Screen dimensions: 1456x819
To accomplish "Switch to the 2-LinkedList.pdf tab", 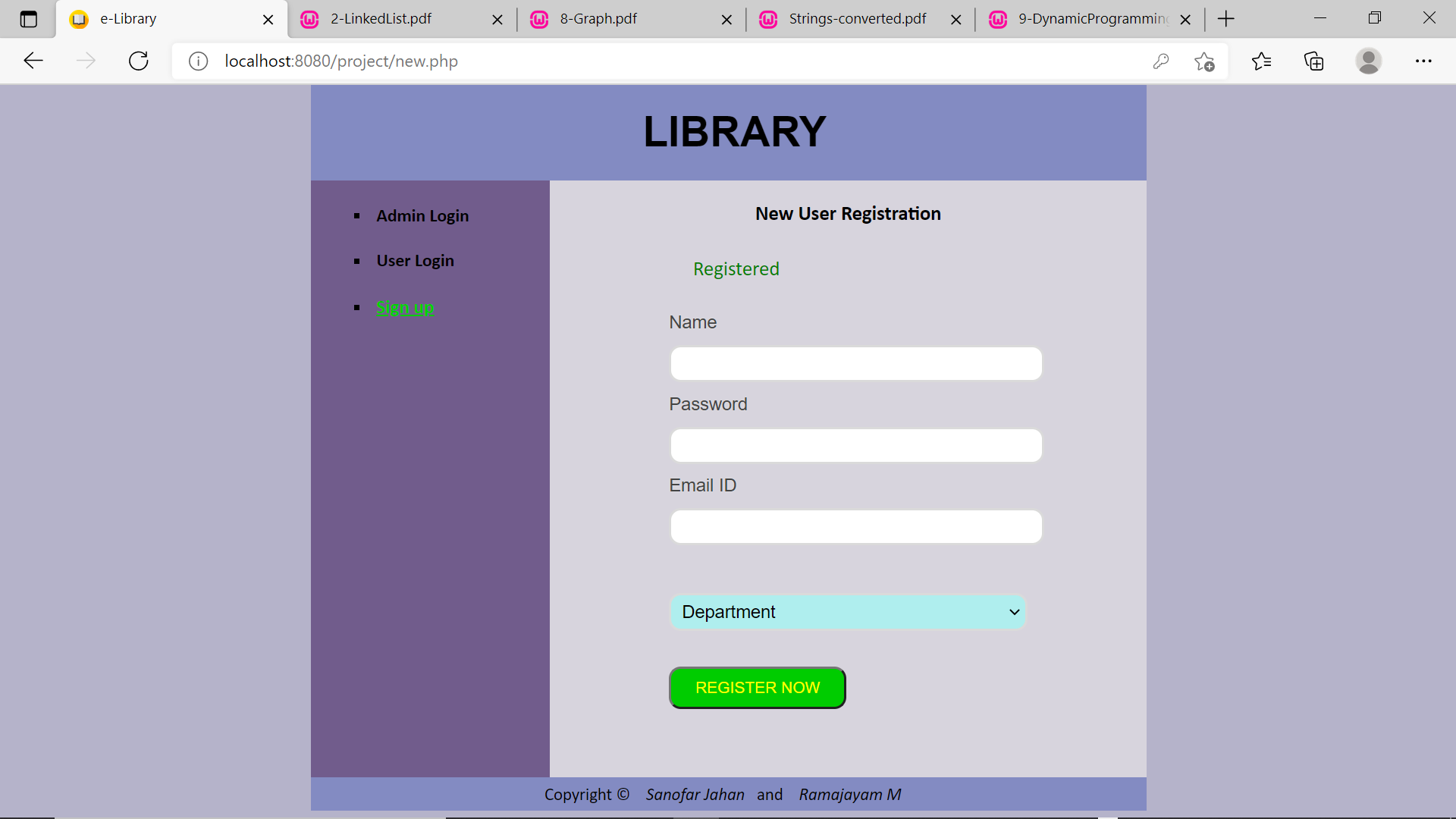I will pos(381,19).
